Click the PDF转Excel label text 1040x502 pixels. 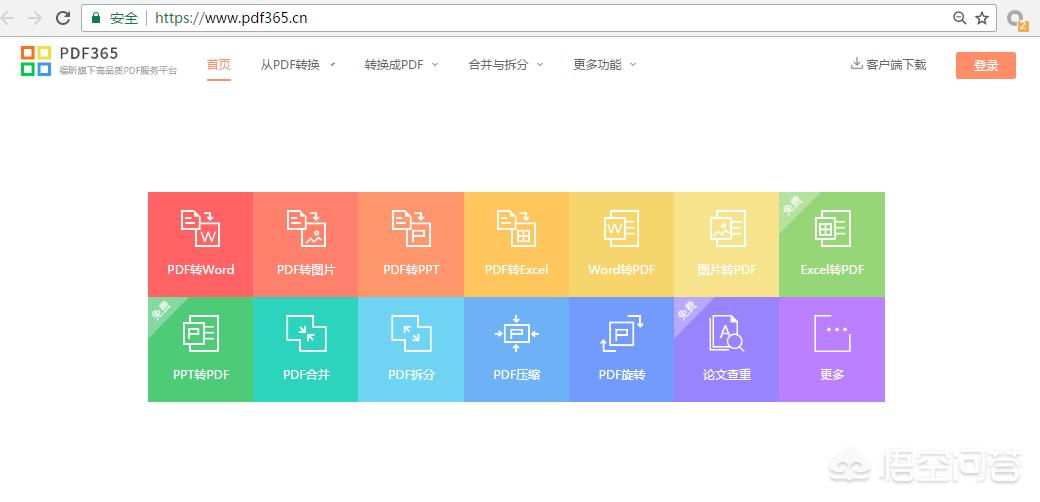[516, 270]
